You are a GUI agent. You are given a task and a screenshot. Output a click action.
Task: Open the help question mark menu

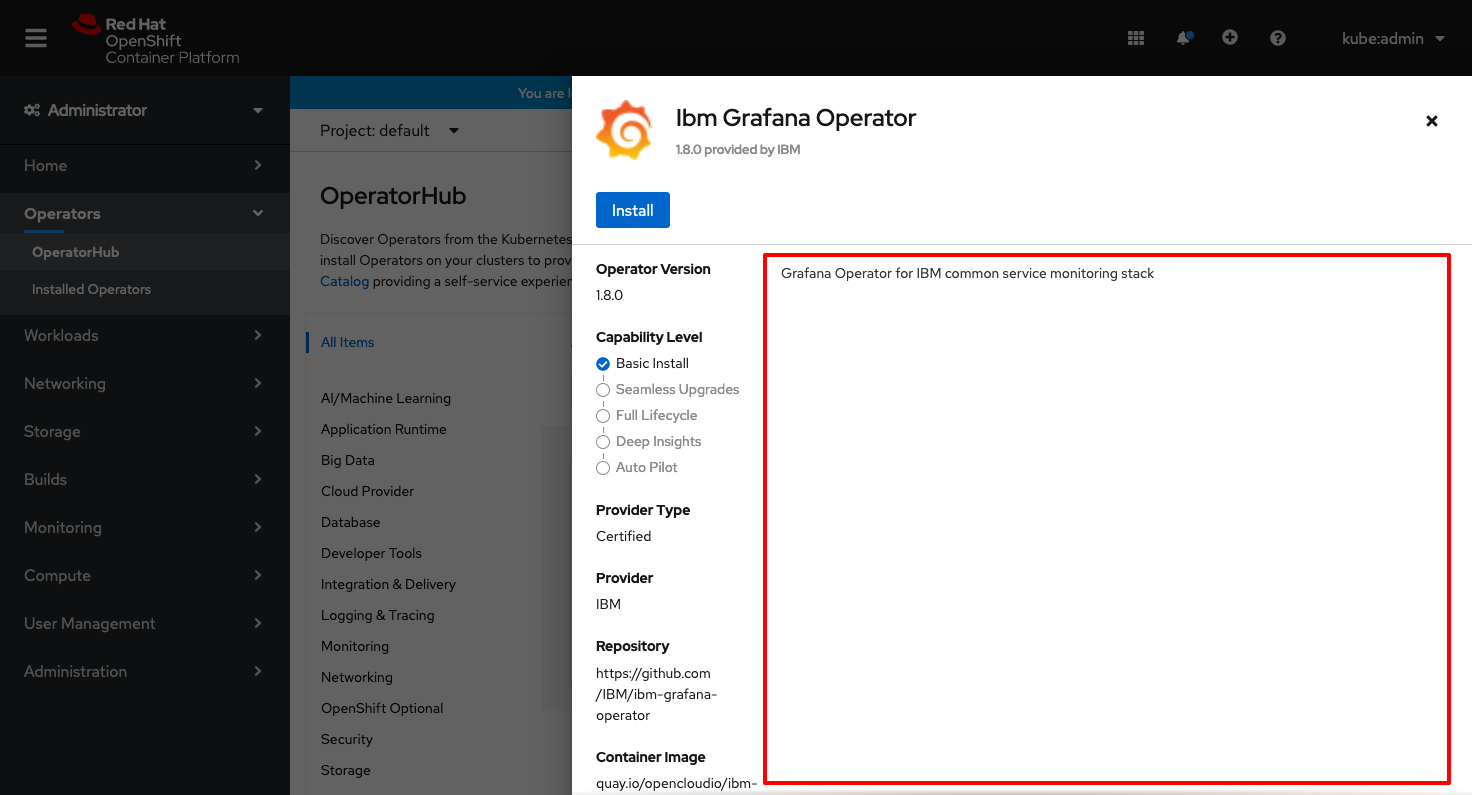tap(1277, 38)
